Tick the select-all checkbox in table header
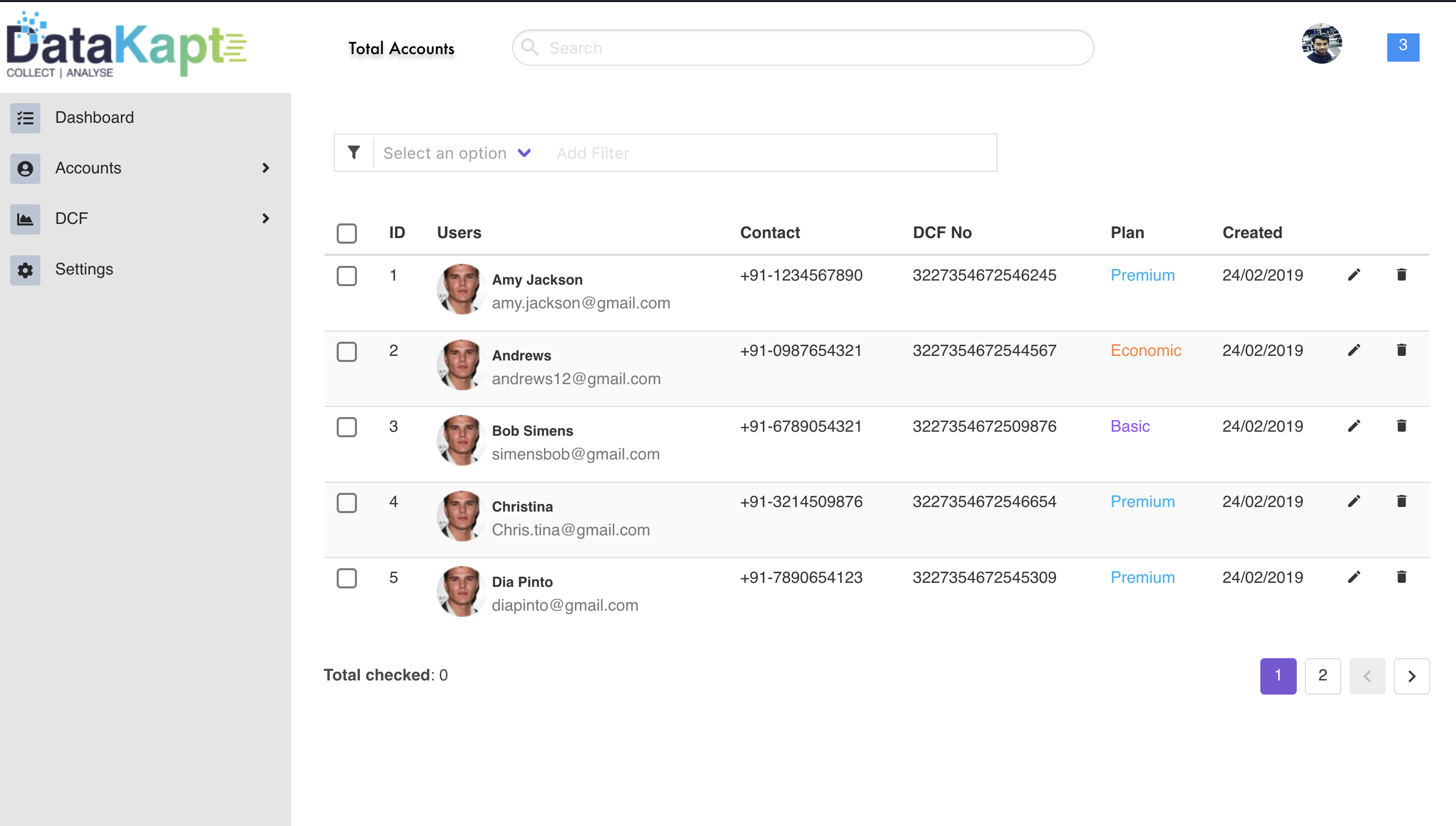The height and width of the screenshot is (826, 1456). coord(347,233)
